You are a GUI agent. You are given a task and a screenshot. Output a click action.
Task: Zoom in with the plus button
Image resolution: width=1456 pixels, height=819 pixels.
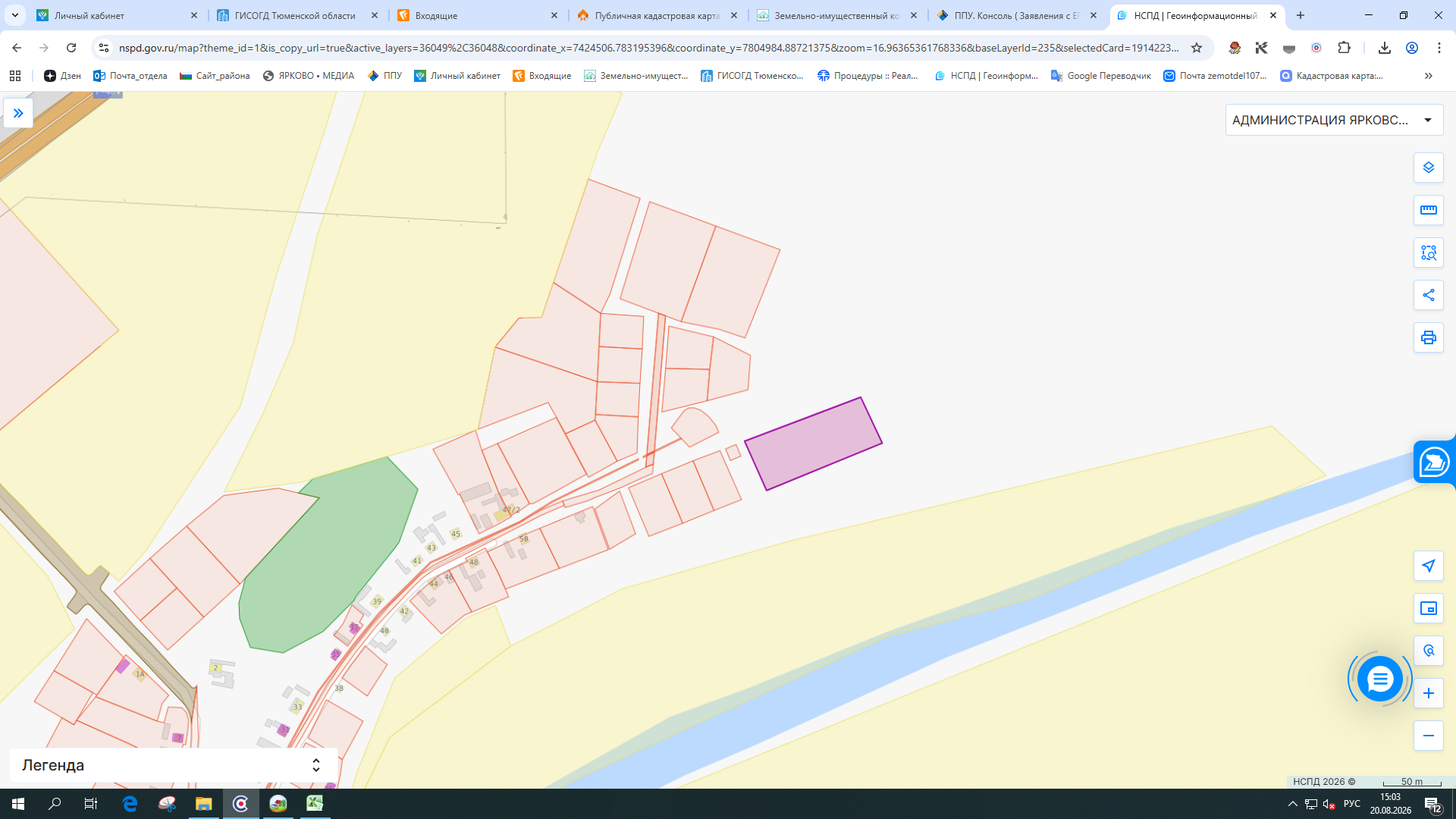(1428, 693)
